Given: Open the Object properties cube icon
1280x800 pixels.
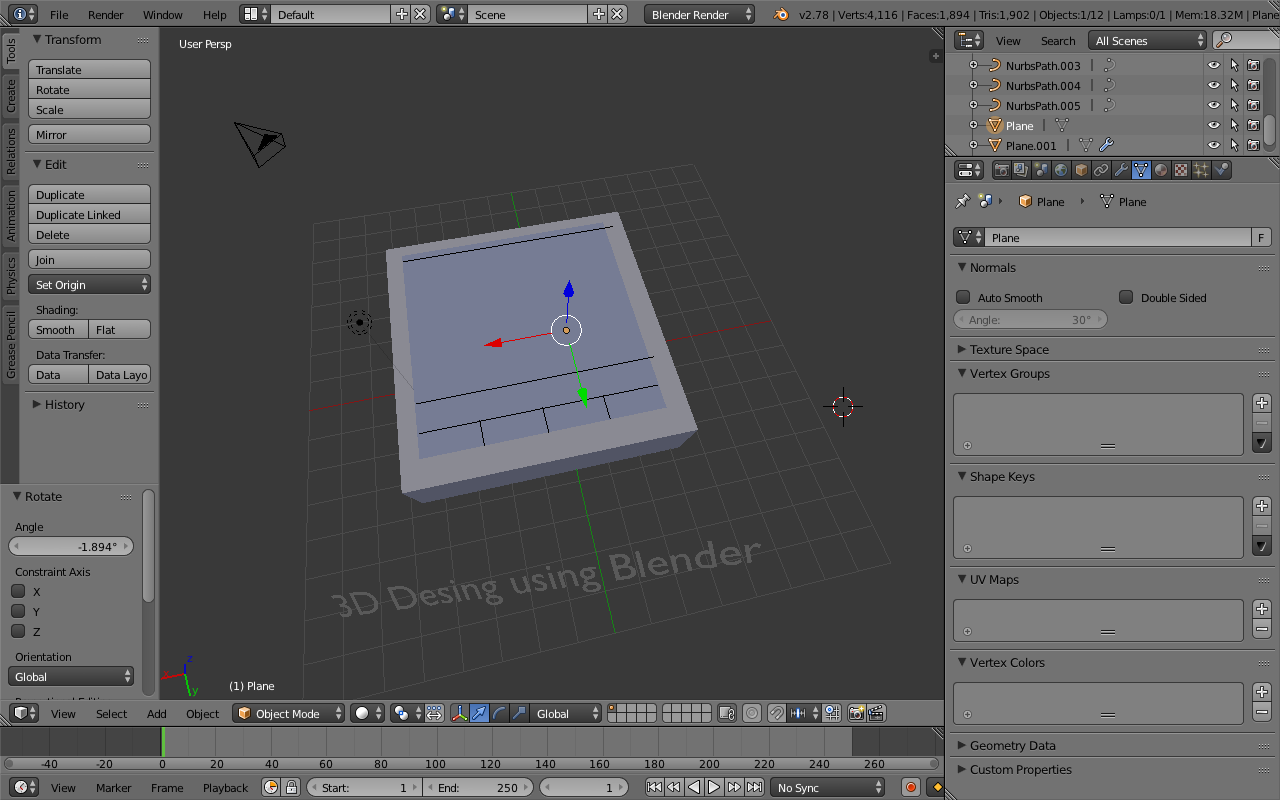Looking at the screenshot, I should [x=1080, y=170].
